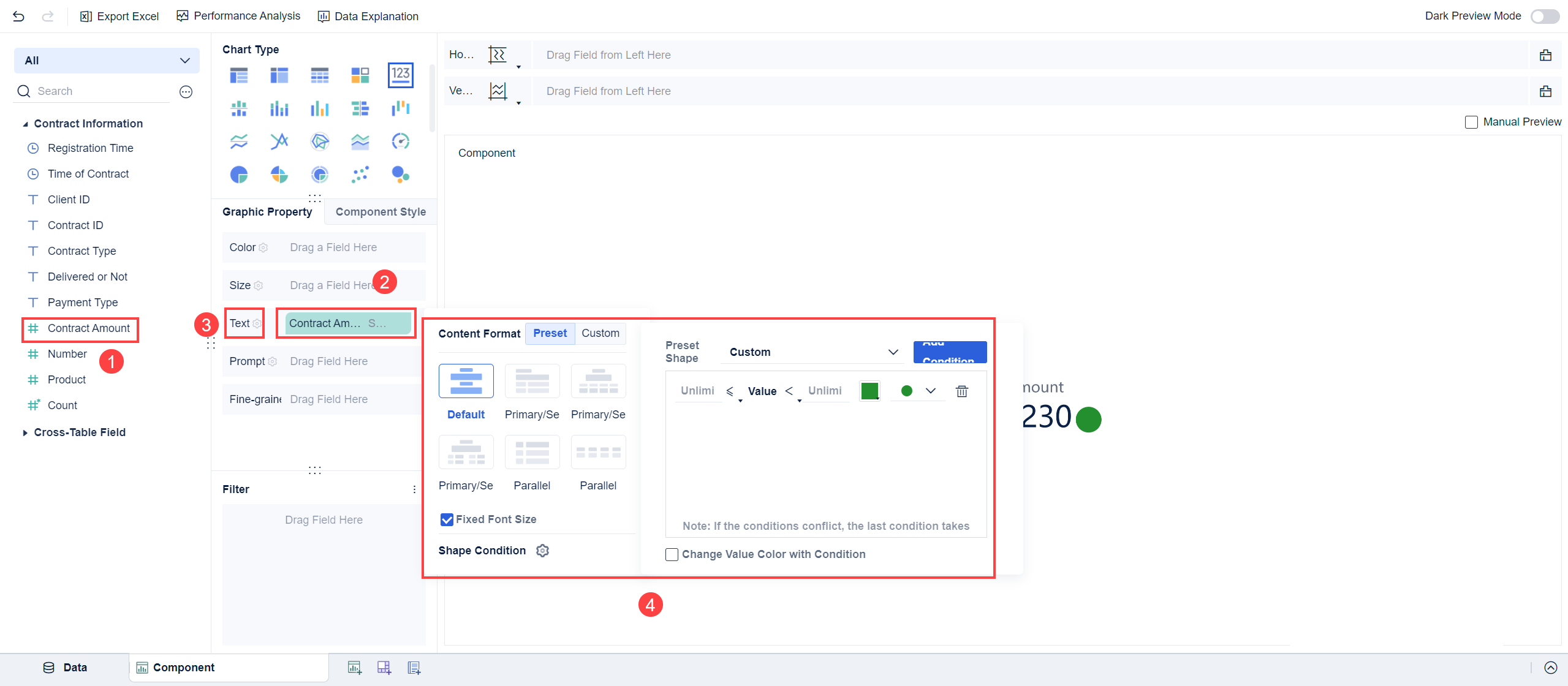Choose the pie chart type icon
The height and width of the screenshot is (686, 1568).
238,175
